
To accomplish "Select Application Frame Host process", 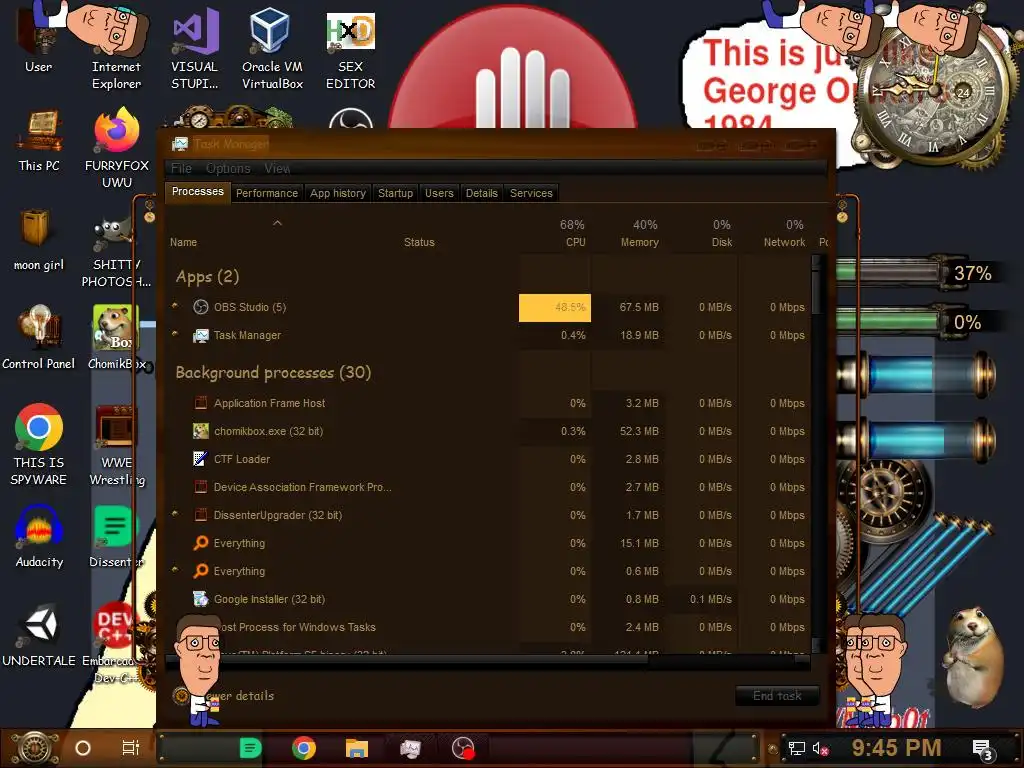I will point(488,403).
